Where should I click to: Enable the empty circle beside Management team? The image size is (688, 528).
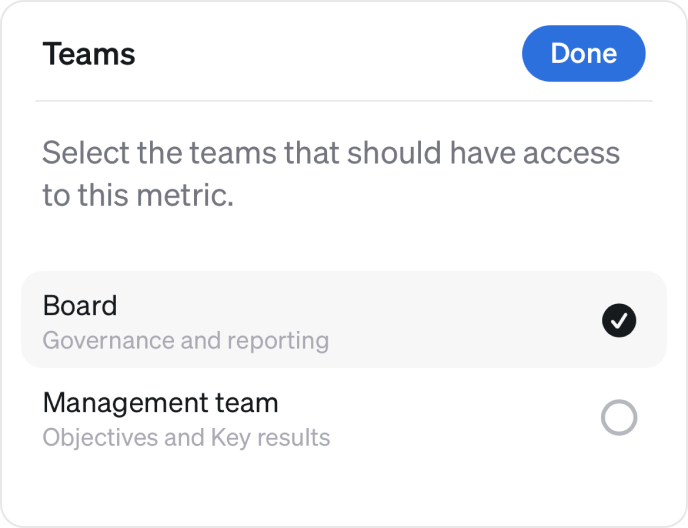(619, 417)
